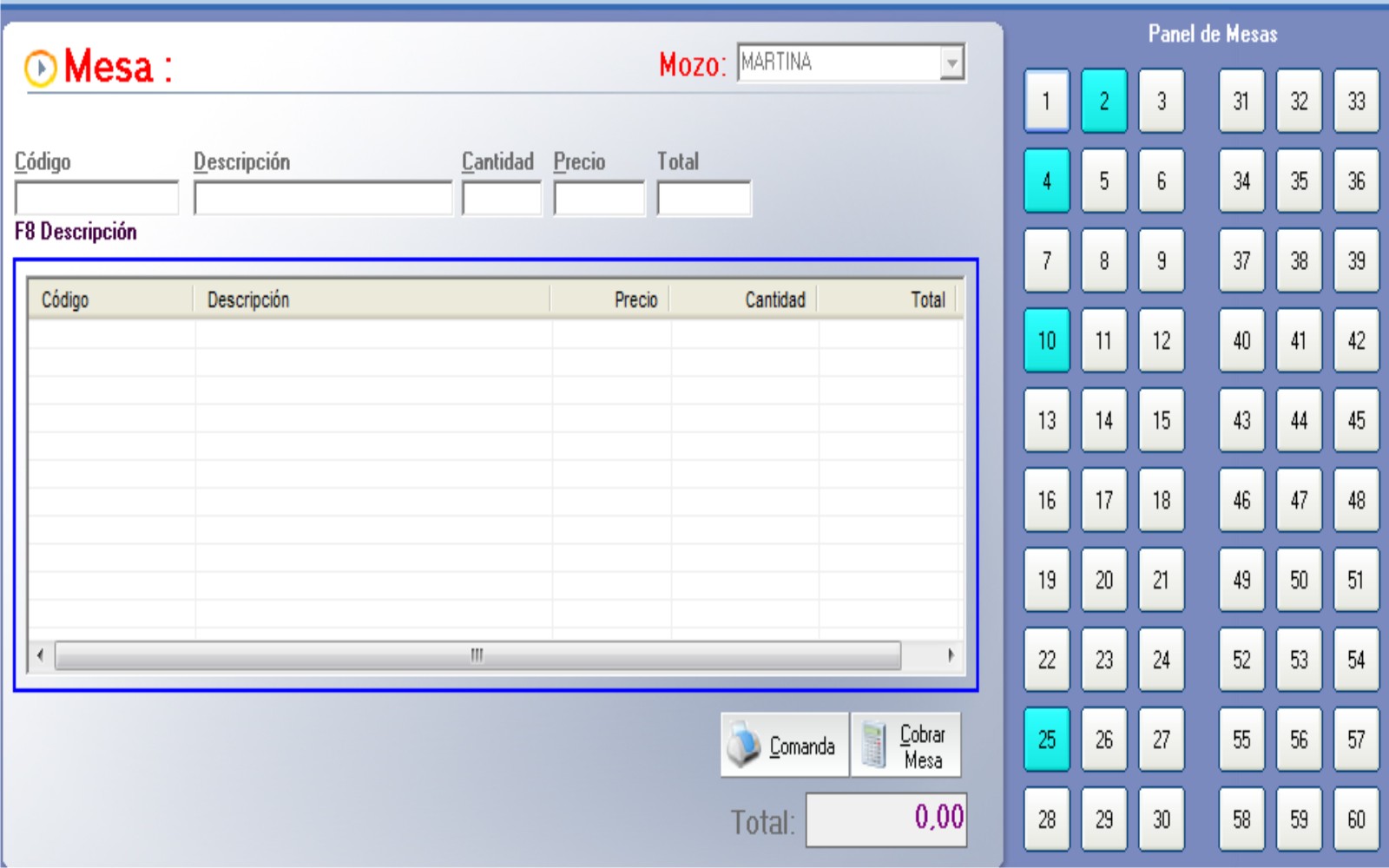Sort by the Descripción column header
Image resolution: width=1389 pixels, height=868 pixels.
[372, 299]
